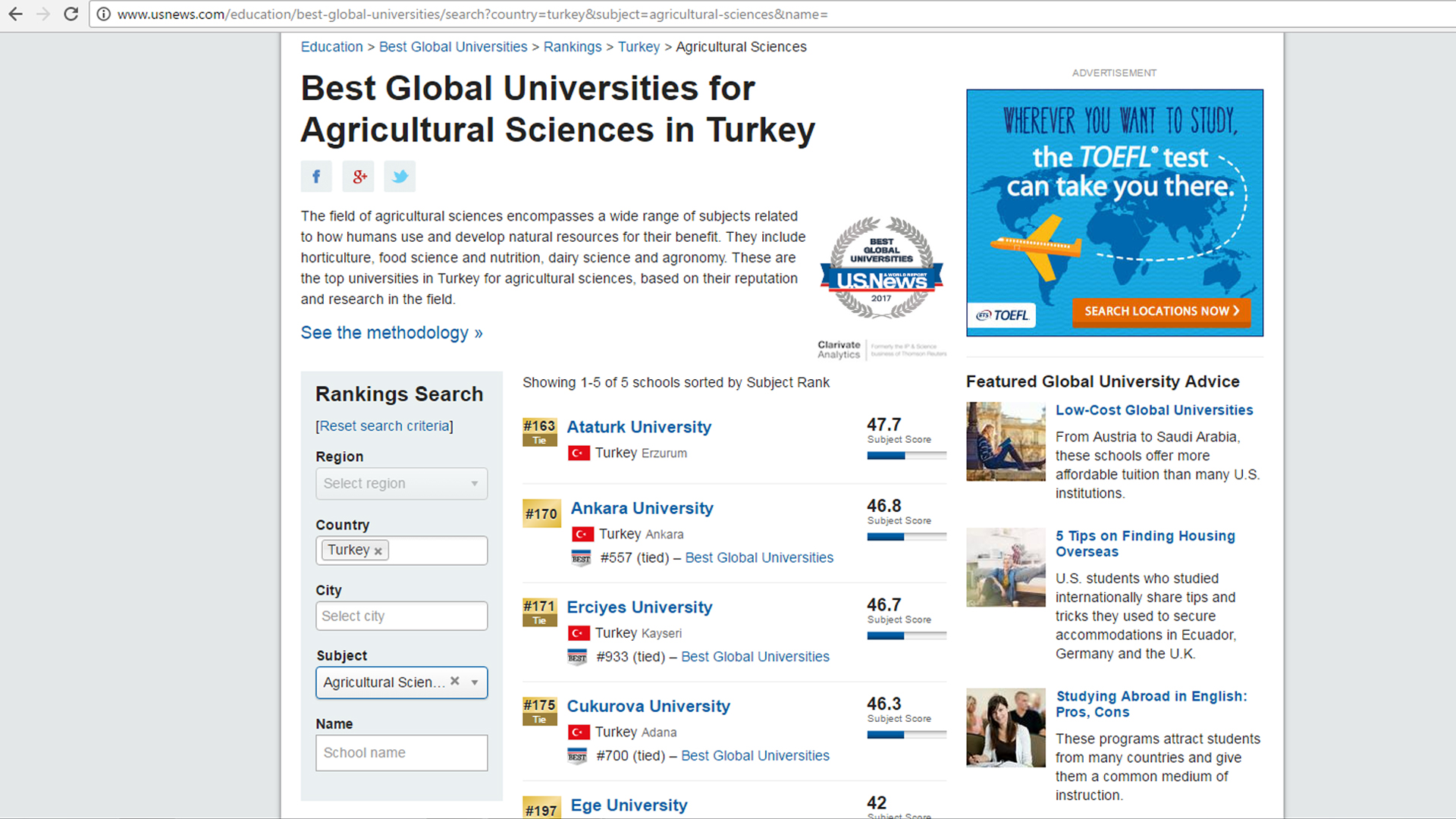
Task: Click Reset search criteria link
Action: (x=384, y=426)
